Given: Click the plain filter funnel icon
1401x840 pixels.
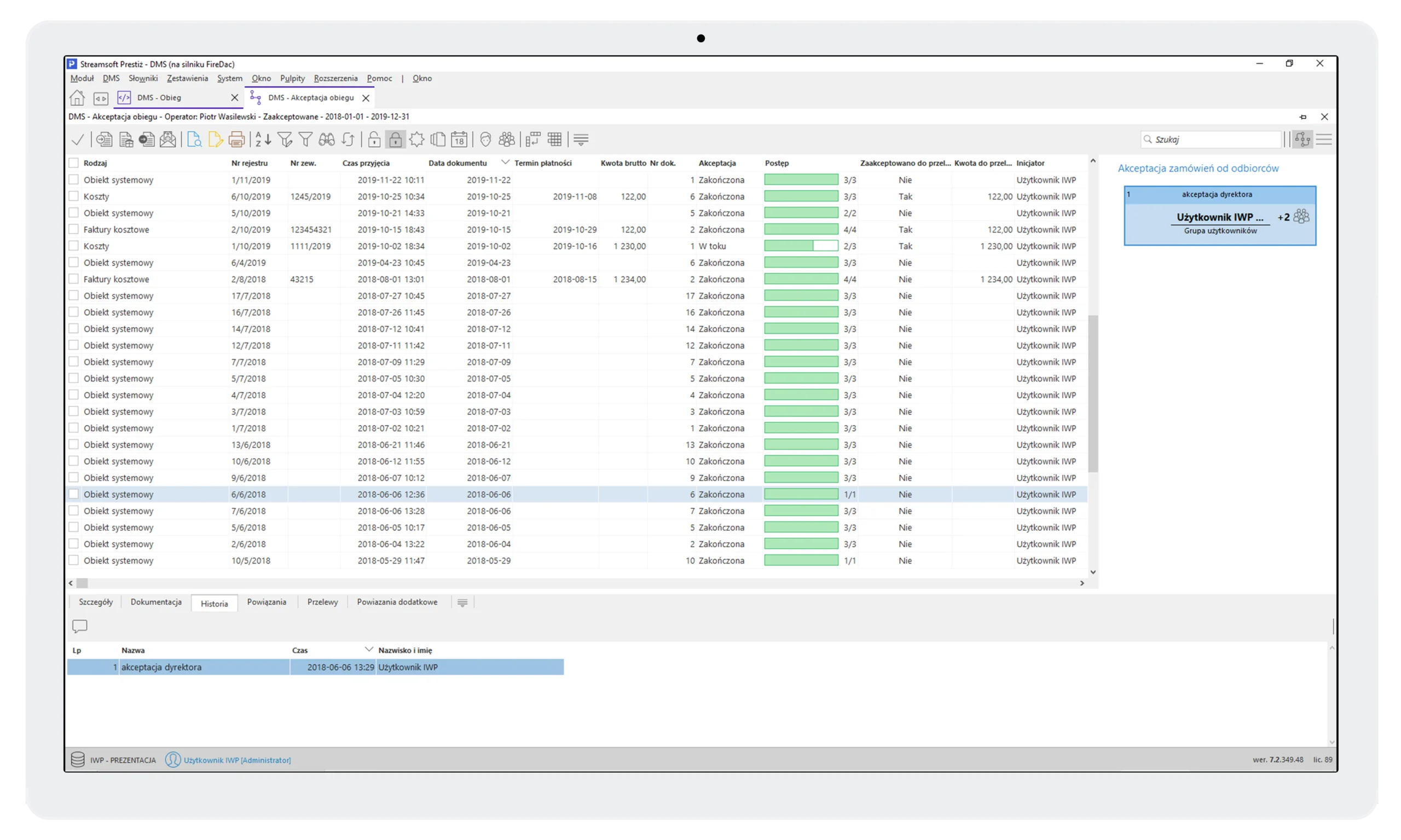Looking at the screenshot, I should point(306,139).
